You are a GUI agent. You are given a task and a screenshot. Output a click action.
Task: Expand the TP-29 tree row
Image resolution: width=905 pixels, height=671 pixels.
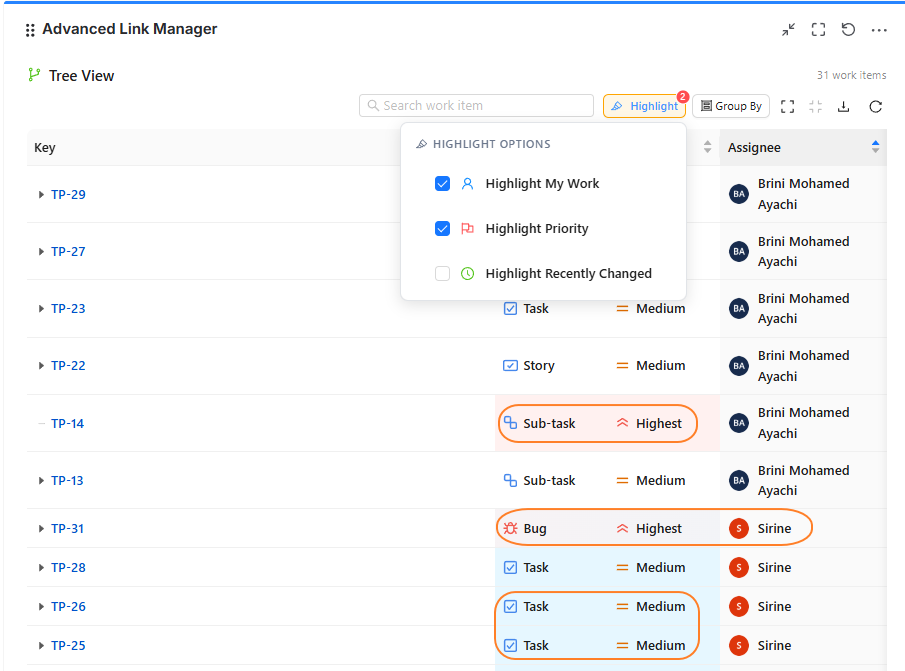(41, 195)
